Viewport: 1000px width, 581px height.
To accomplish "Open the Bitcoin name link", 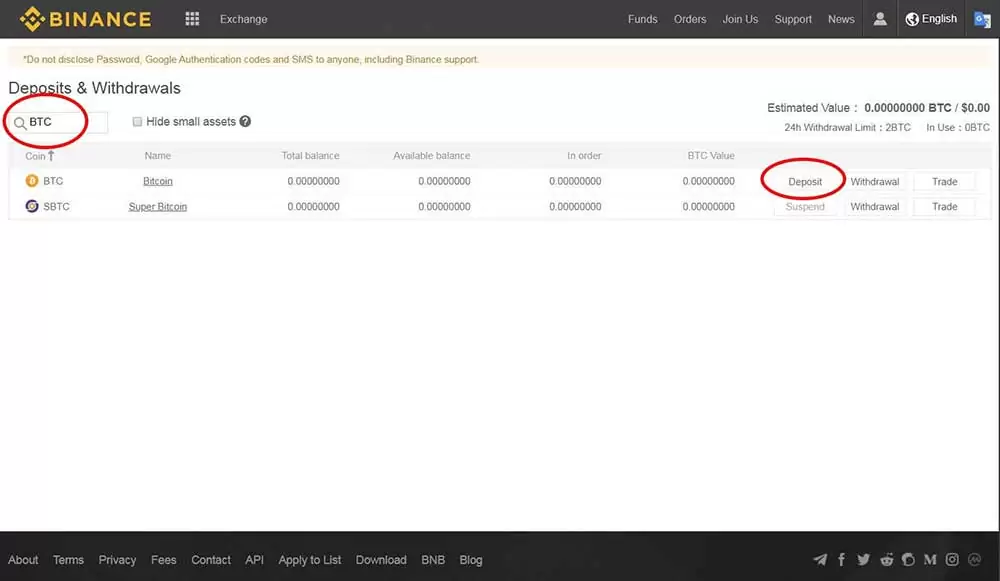I will click(x=158, y=181).
